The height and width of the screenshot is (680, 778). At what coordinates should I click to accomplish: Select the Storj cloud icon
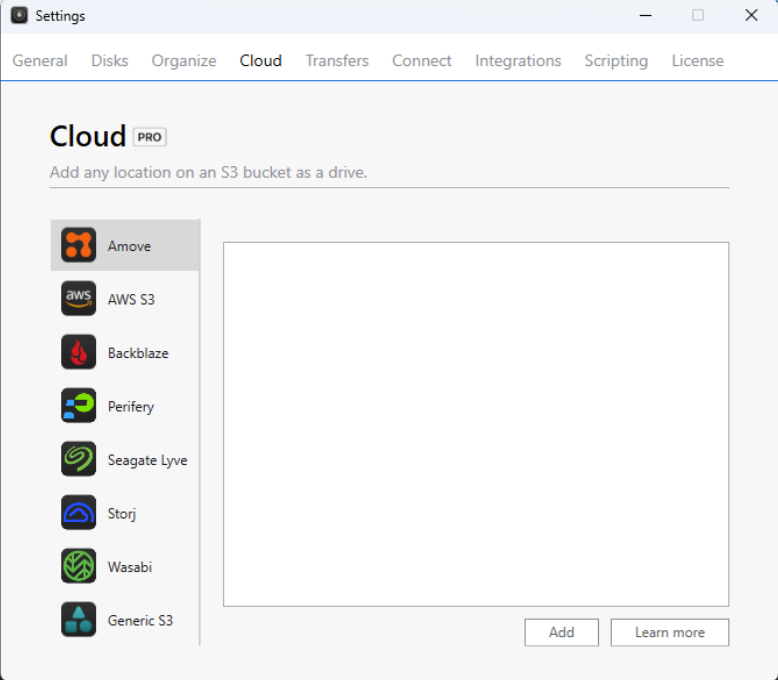pyautogui.click(x=78, y=513)
